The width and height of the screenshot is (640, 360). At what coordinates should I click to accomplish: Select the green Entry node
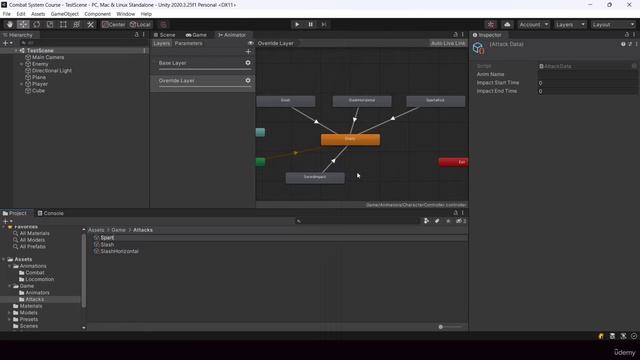(260, 162)
